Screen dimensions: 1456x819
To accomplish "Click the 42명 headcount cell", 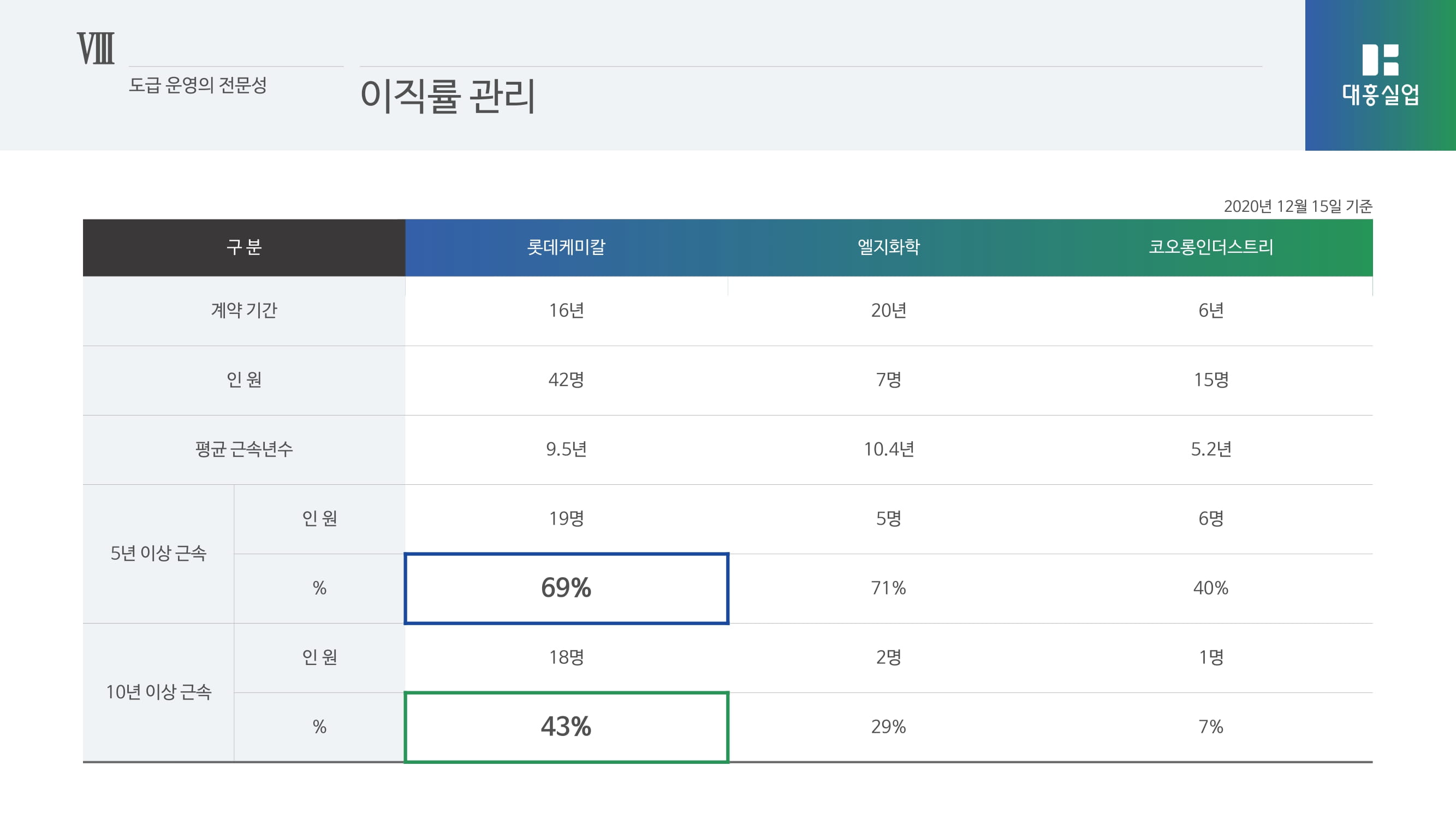I will (x=566, y=380).
